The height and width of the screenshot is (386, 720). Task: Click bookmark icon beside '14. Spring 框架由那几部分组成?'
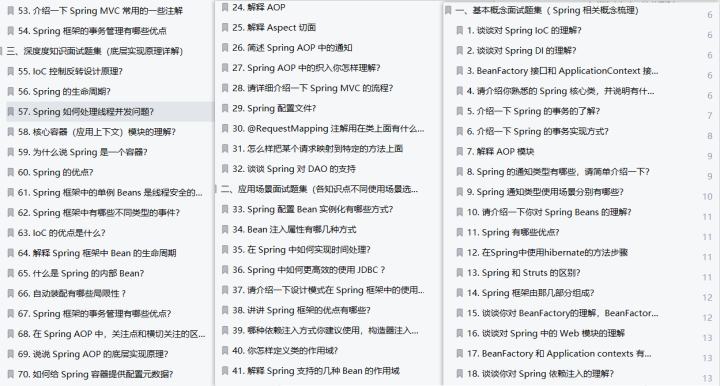coord(460,293)
